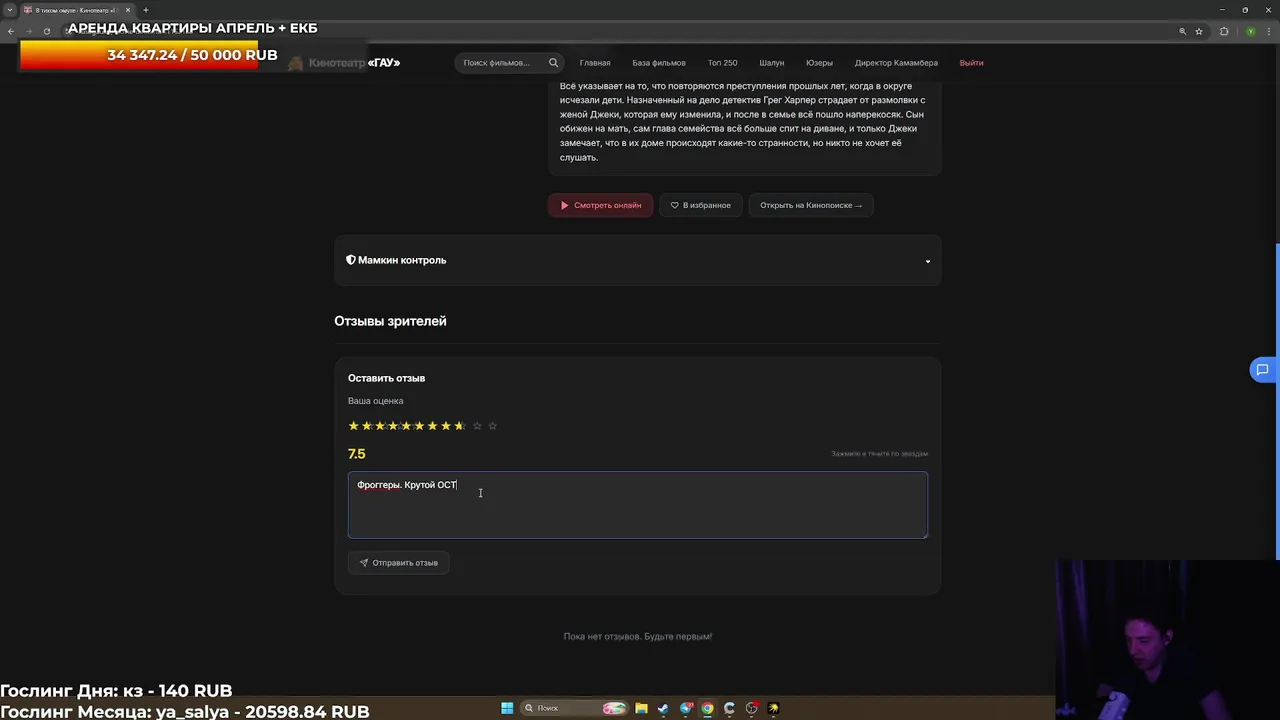1280x720 pixels.
Task: Open the blue chat widget icon
Action: pos(1263,370)
